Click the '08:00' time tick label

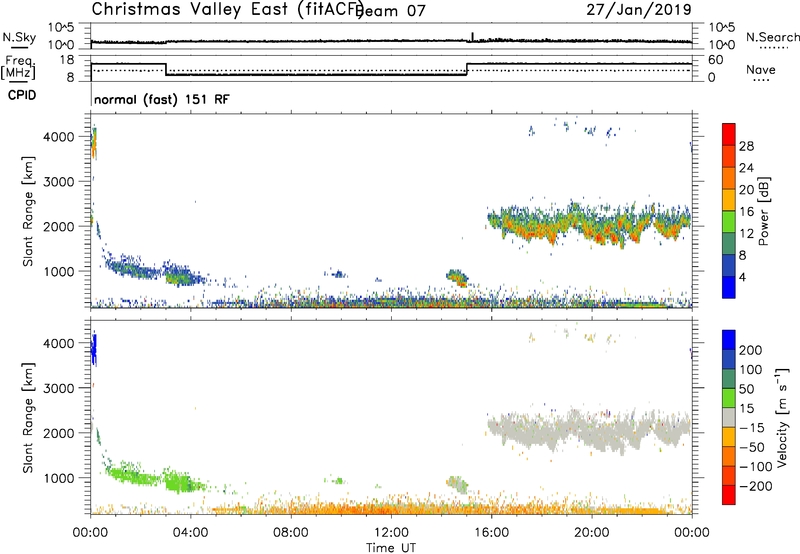(291, 533)
